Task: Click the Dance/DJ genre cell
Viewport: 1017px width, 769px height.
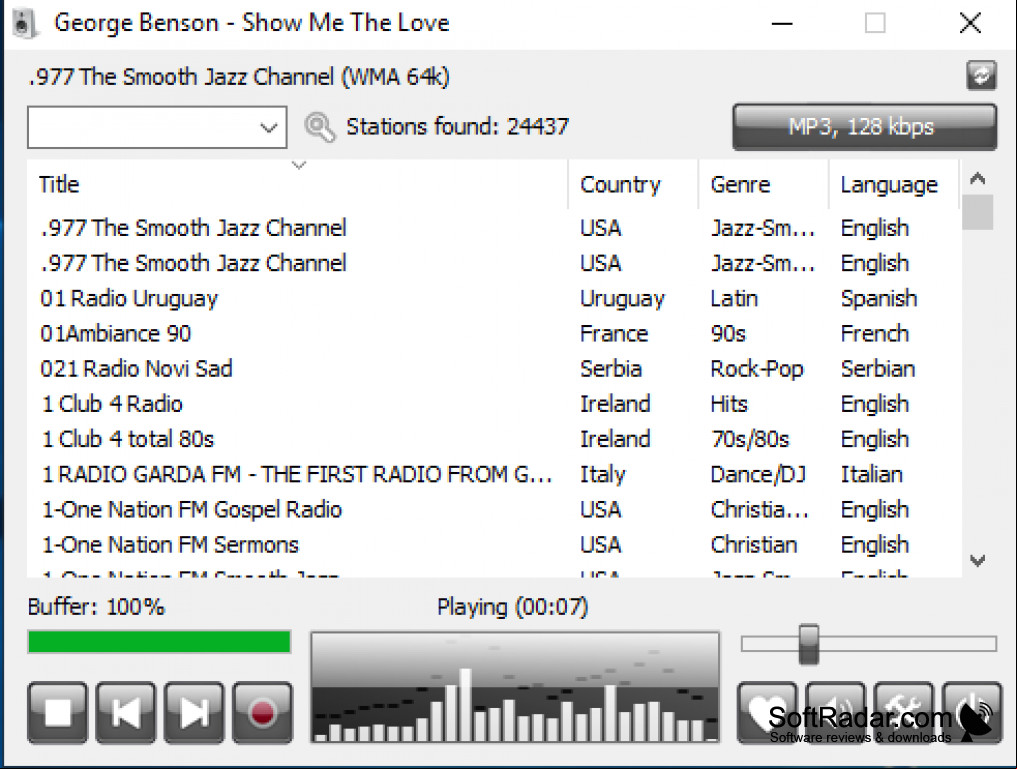Action: click(x=758, y=475)
